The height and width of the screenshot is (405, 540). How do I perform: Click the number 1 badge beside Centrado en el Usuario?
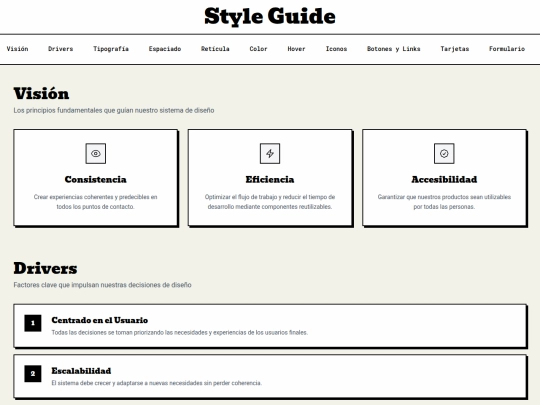[x=33, y=323]
